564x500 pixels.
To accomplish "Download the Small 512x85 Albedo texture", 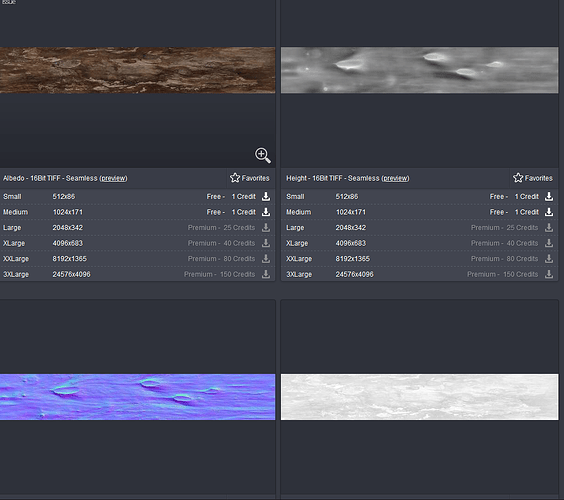I will 266,196.
